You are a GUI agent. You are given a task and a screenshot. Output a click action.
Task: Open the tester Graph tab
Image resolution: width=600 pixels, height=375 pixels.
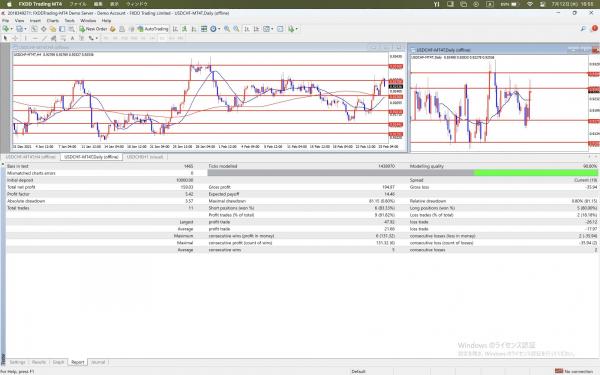click(59, 362)
